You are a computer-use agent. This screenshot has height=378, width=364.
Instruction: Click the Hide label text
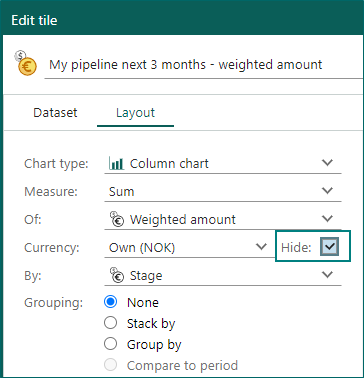[x=296, y=247]
